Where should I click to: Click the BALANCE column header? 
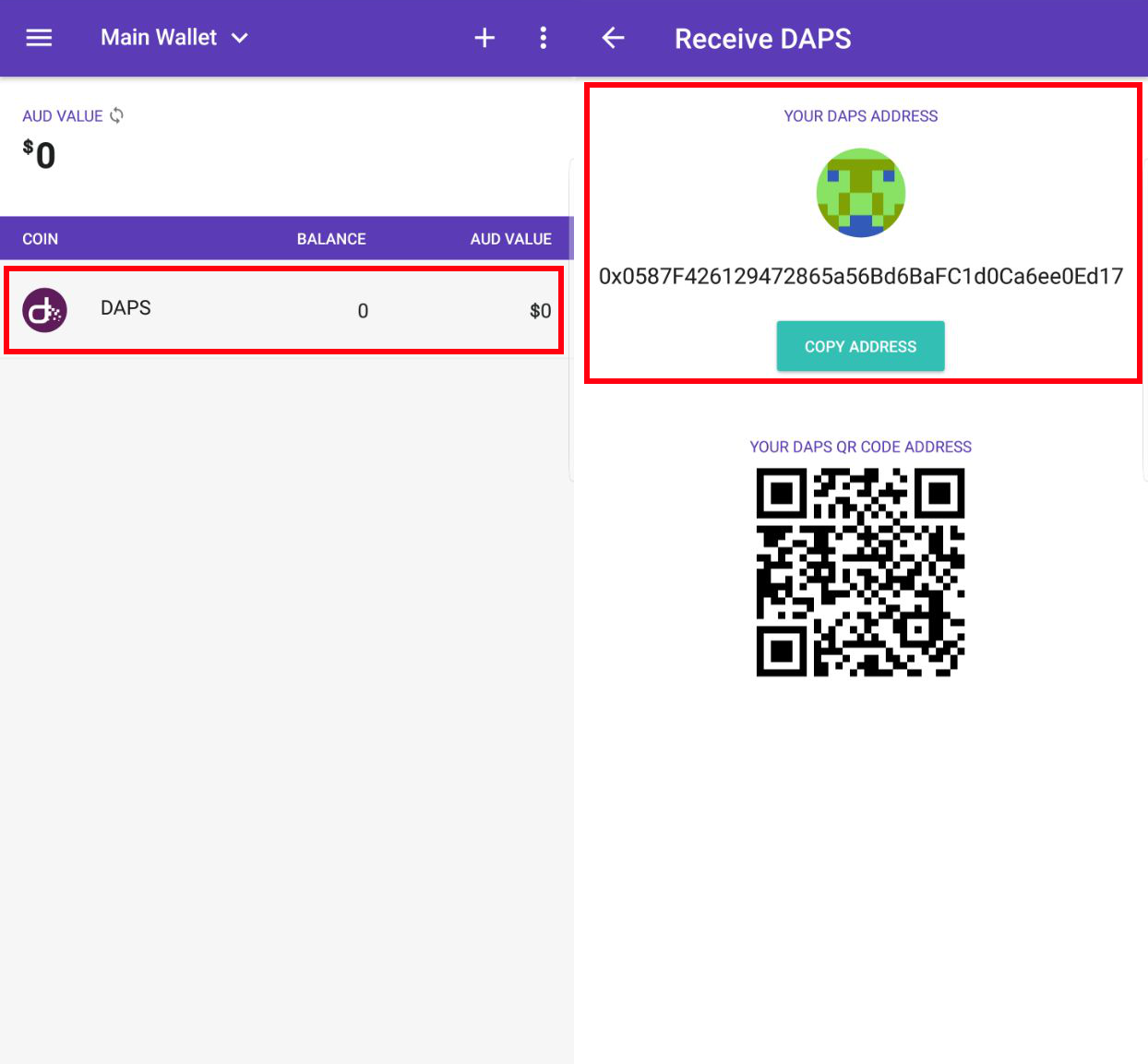click(x=331, y=239)
